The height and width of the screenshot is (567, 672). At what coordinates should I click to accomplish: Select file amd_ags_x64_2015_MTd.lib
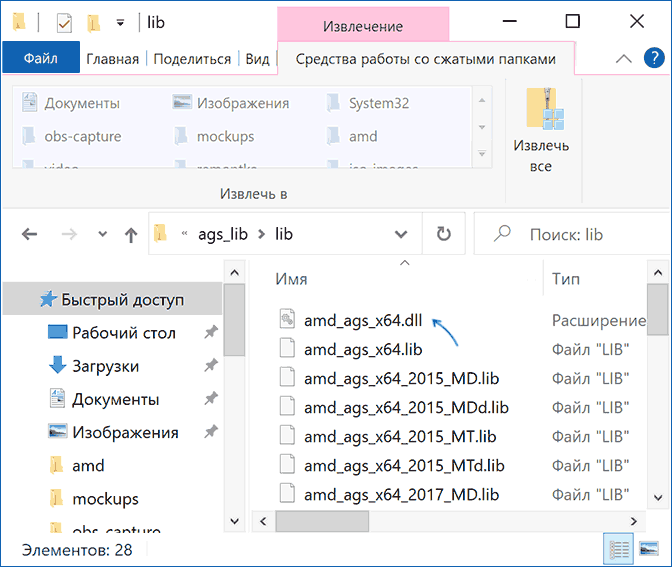click(404, 466)
